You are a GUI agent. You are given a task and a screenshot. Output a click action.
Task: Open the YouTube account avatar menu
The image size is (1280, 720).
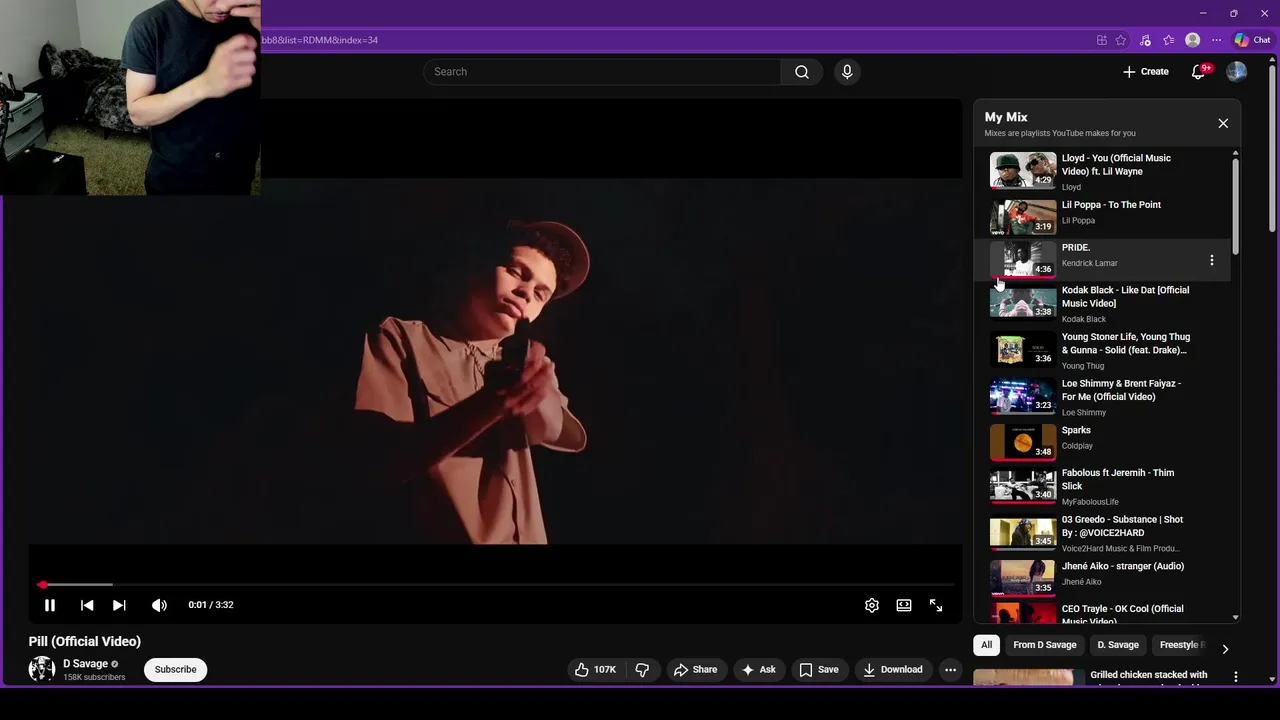click(x=1237, y=71)
